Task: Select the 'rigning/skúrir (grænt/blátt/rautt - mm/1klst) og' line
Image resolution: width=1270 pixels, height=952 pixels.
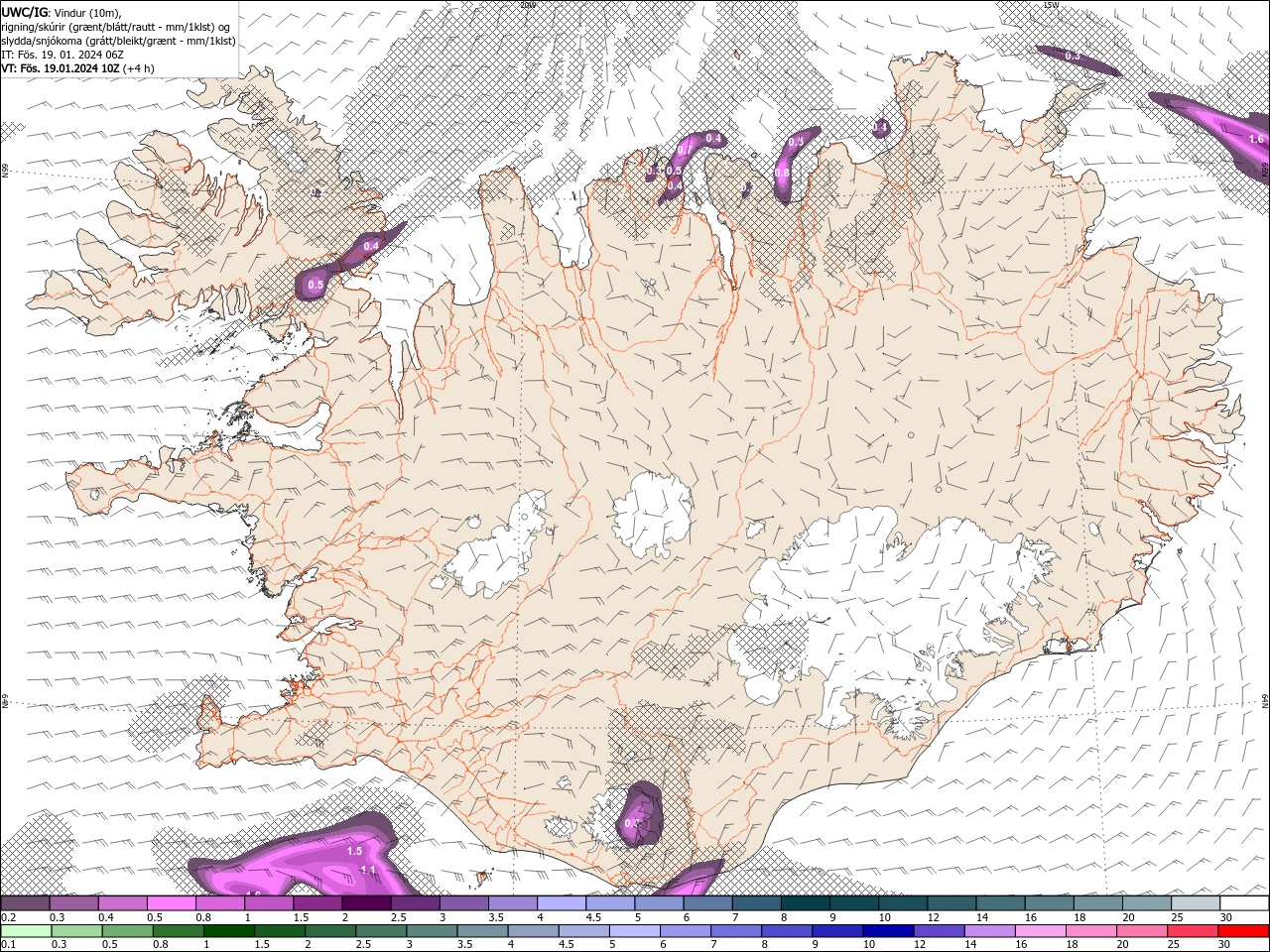Action: [x=116, y=26]
